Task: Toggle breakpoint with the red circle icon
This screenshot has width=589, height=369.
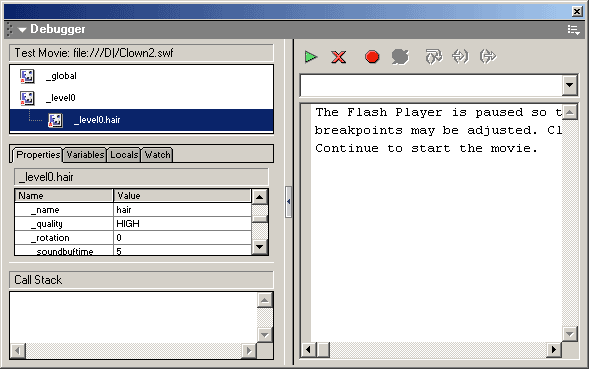Action: (372, 57)
